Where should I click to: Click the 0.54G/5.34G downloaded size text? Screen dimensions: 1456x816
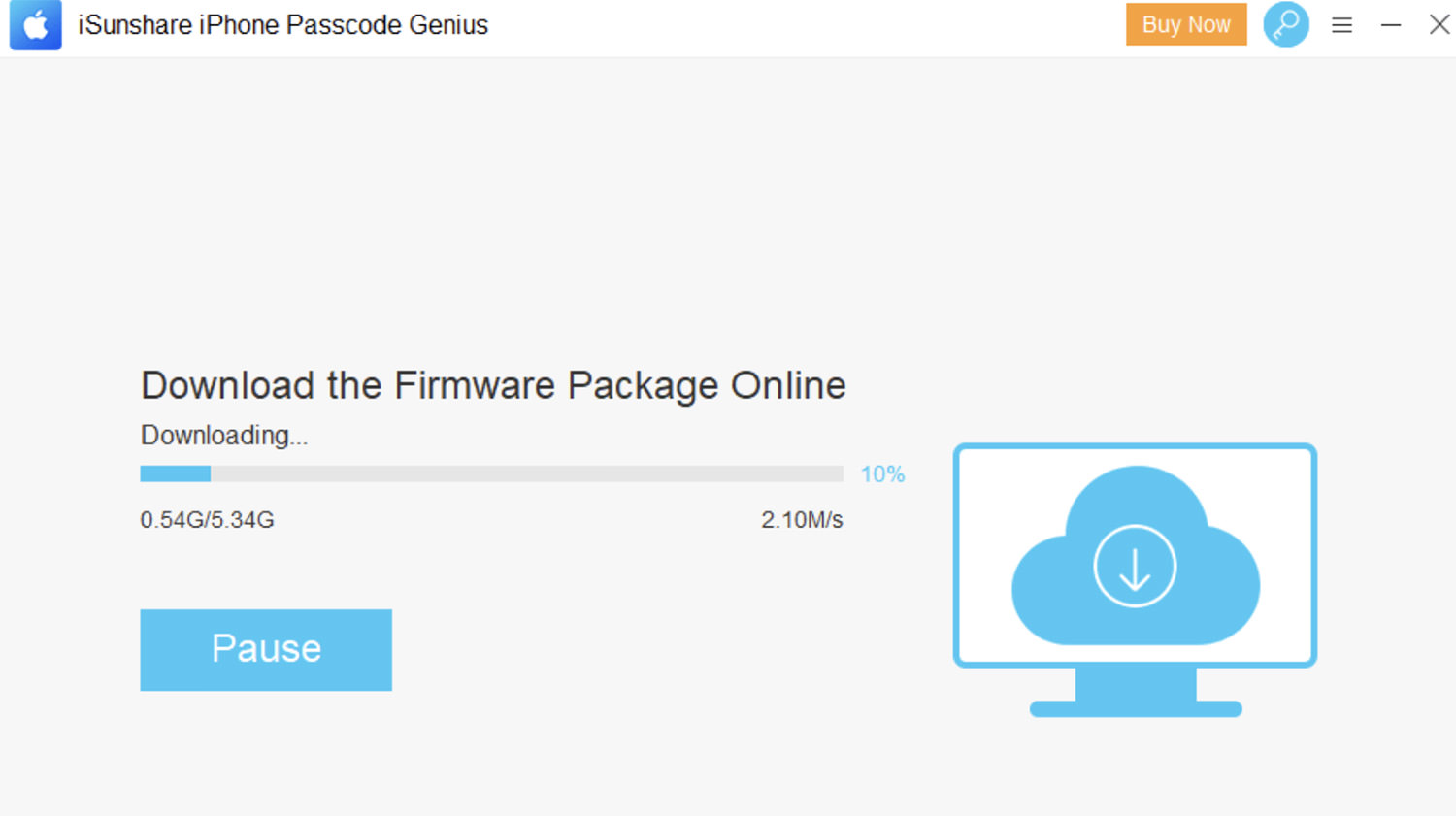coord(207,520)
